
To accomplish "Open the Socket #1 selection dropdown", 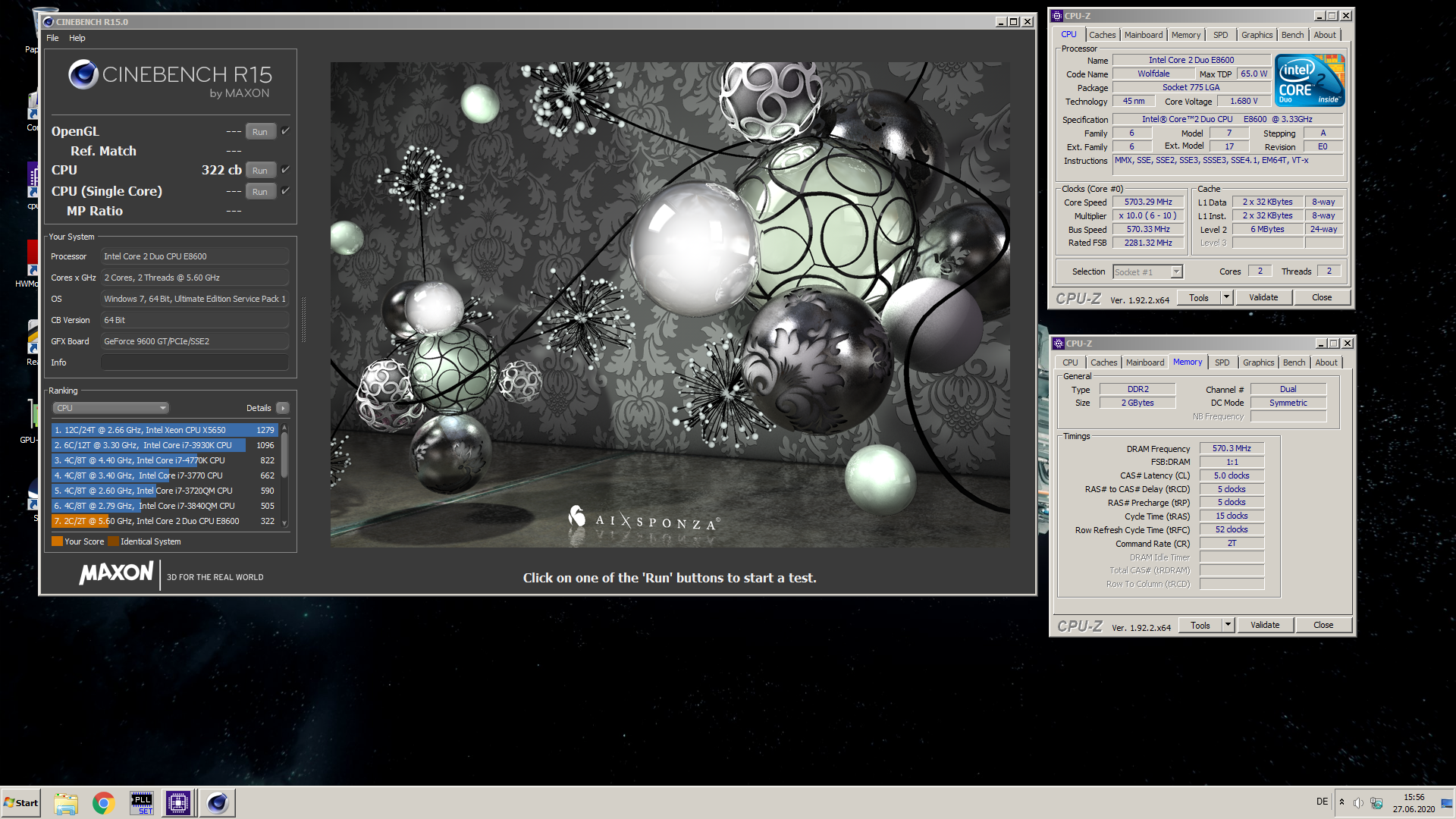I will (x=1147, y=271).
